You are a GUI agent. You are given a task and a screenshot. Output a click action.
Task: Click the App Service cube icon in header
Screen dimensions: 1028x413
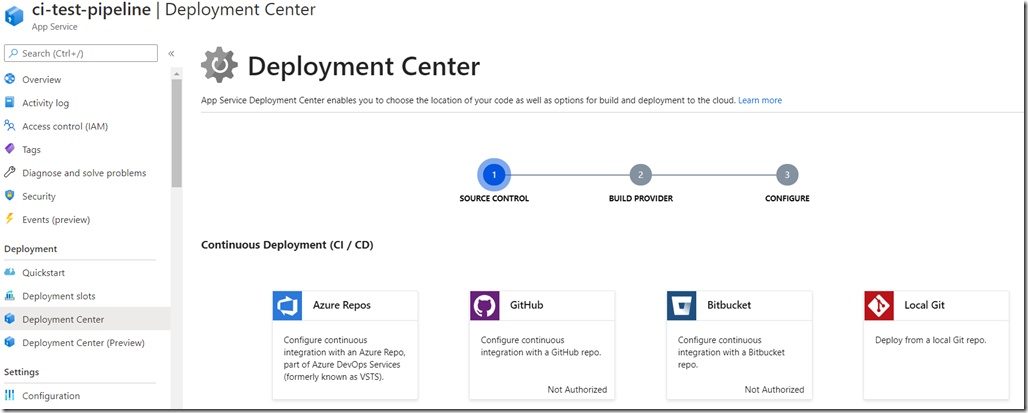coord(14,16)
